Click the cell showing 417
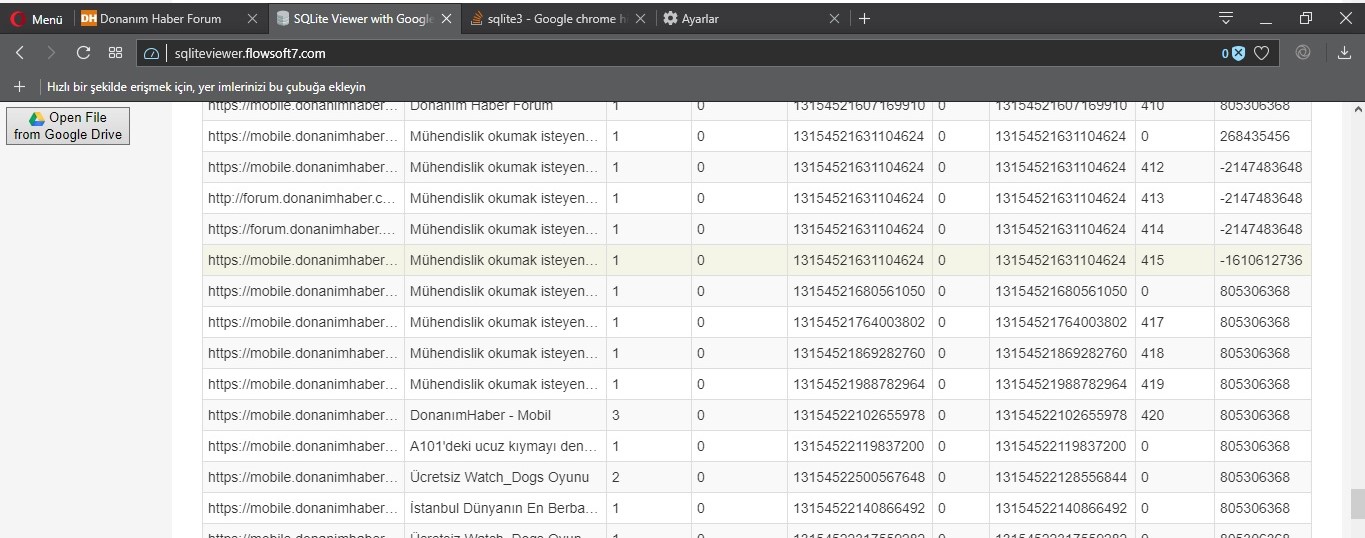The width and height of the screenshot is (1365, 538). pos(1174,322)
